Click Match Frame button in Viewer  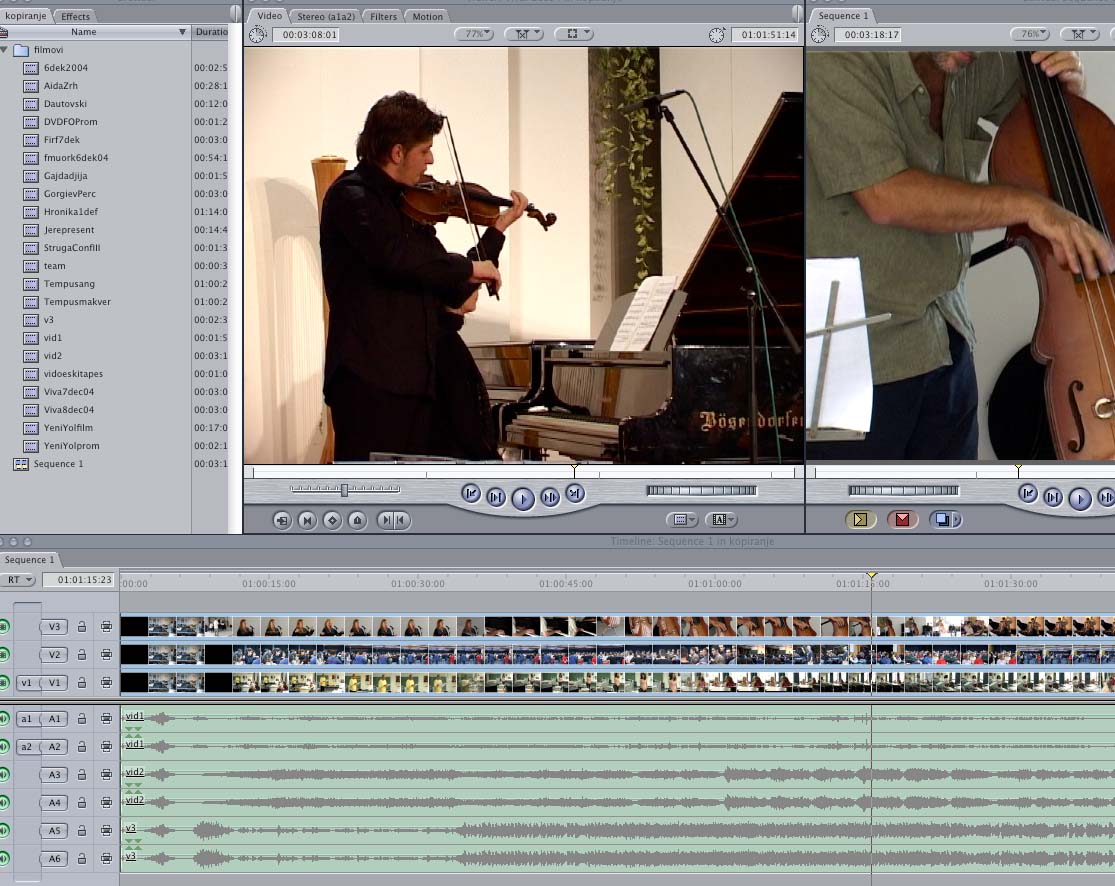(282, 521)
